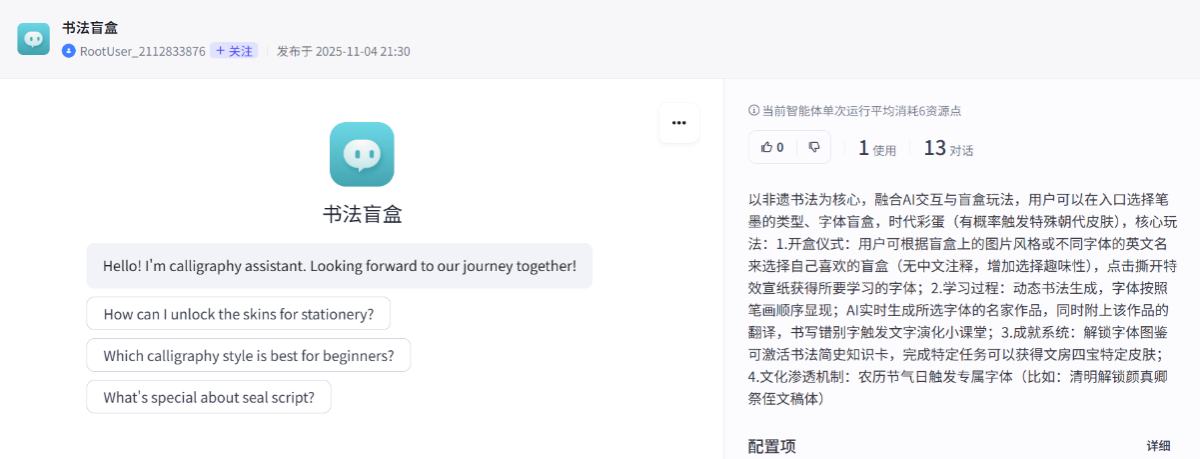Image resolution: width=1200 pixels, height=459 pixels.
Task: Click the thumbs-down dislike icon
Action: pyautogui.click(x=814, y=147)
